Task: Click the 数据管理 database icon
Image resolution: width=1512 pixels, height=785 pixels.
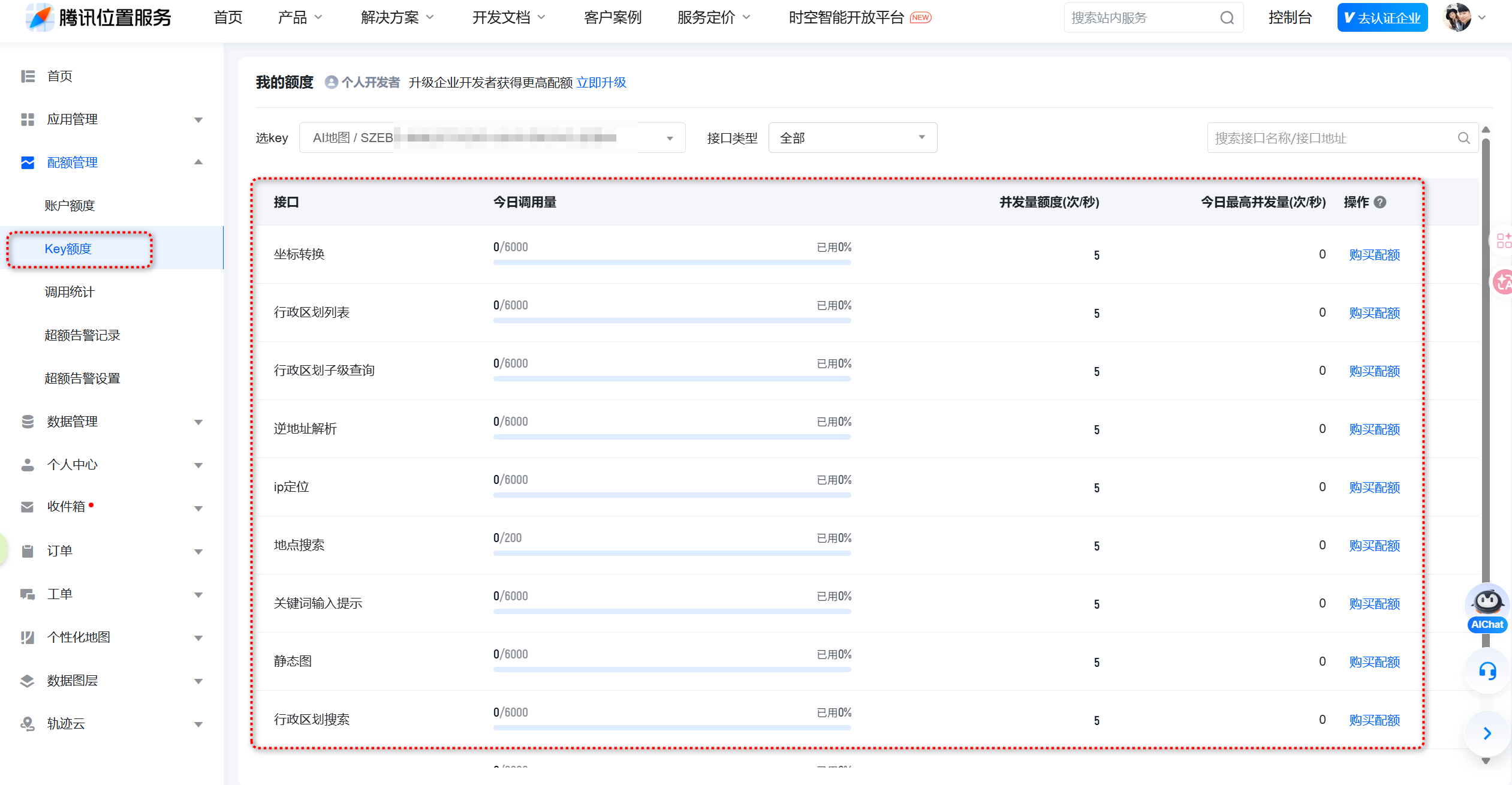Action: (x=28, y=422)
